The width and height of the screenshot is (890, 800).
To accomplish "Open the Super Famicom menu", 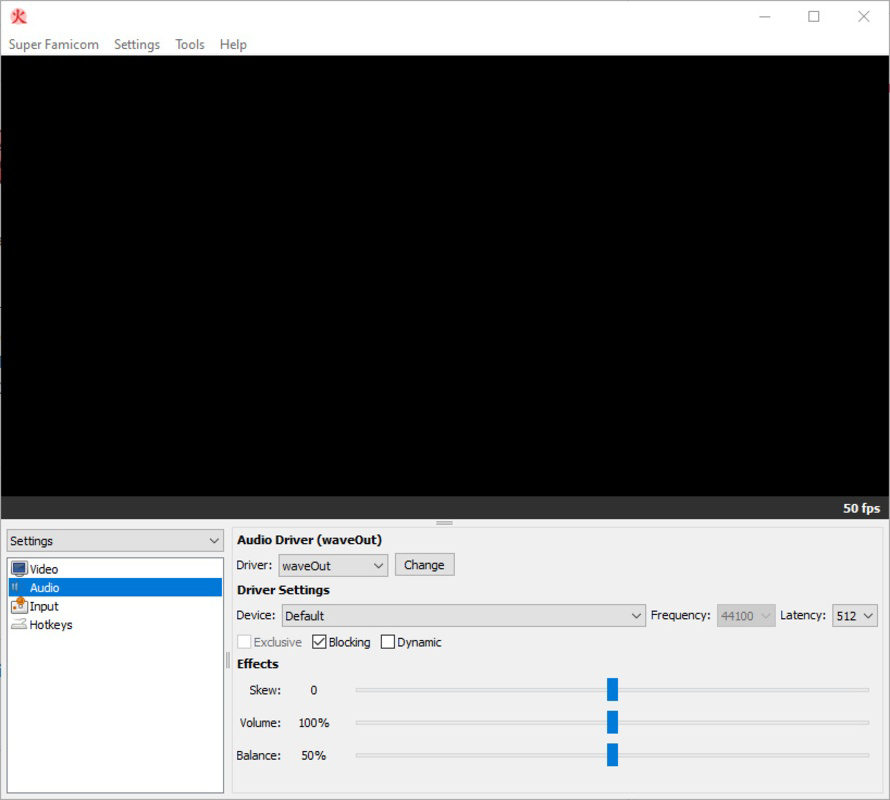I will tap(53, 44).
